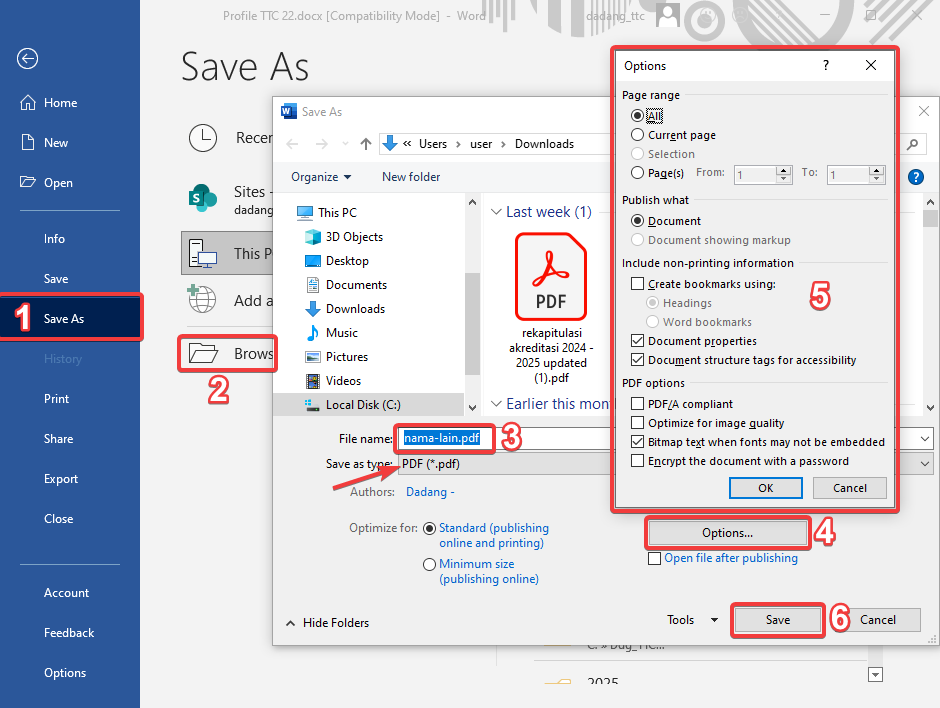The width and height of the screenshot is (940, 708).
Task: Click the up-folder arrow in Save As dialog
Action: (x=366, y=144)
